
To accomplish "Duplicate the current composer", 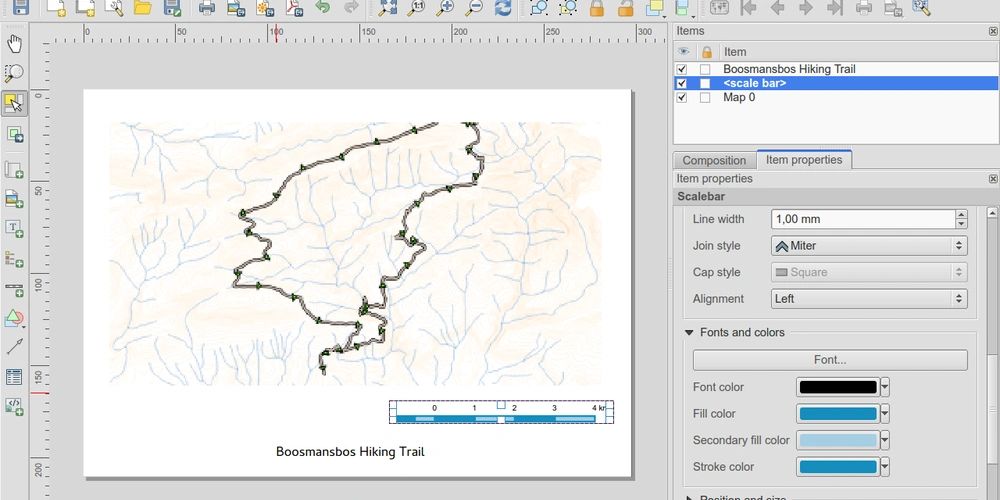I will pos(85,7).
